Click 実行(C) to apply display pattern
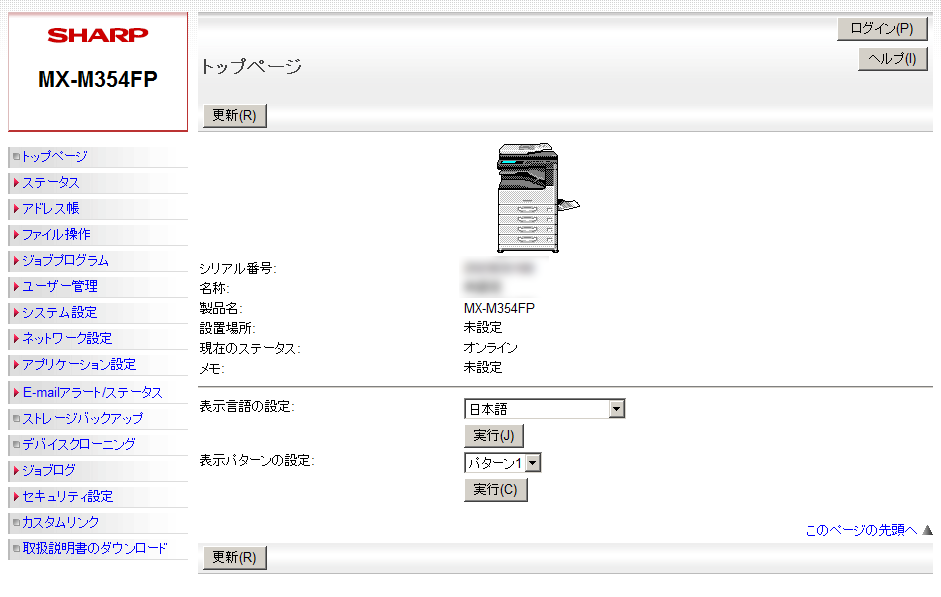The height and width of the screenshot is (597, 941). click(x=496, y=490)
